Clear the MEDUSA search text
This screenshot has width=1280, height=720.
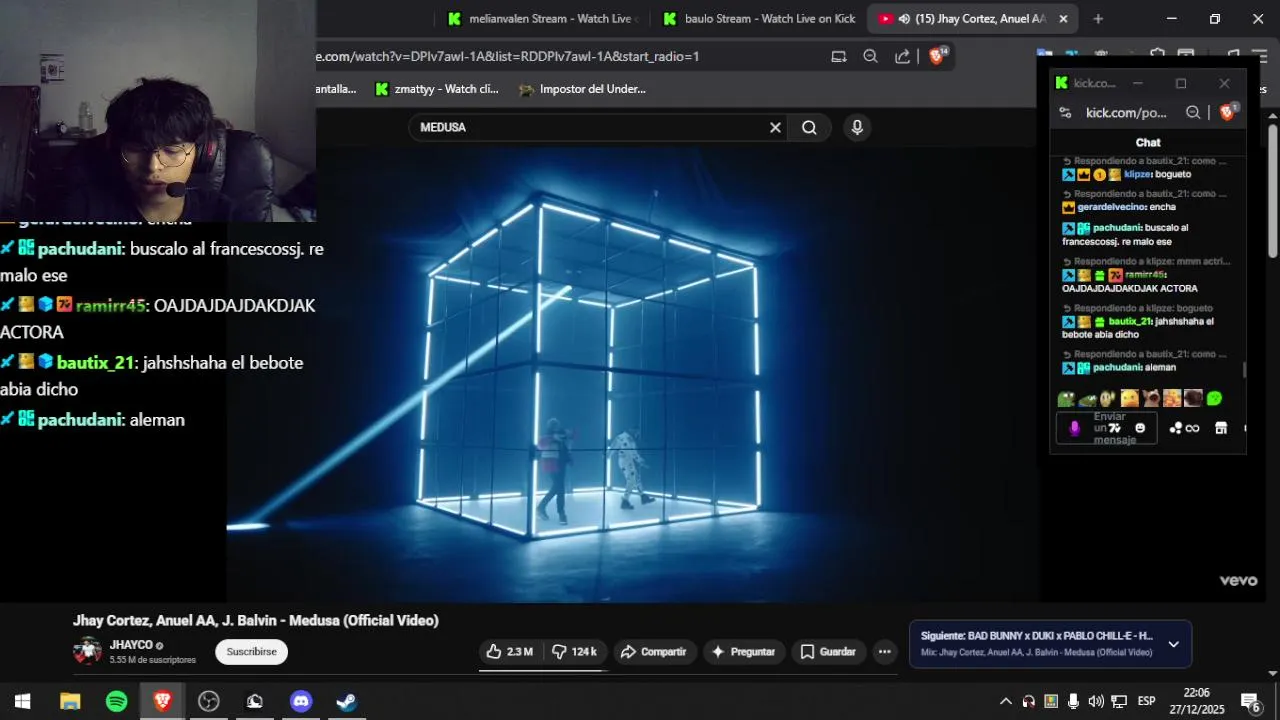[x=775, y=128]
